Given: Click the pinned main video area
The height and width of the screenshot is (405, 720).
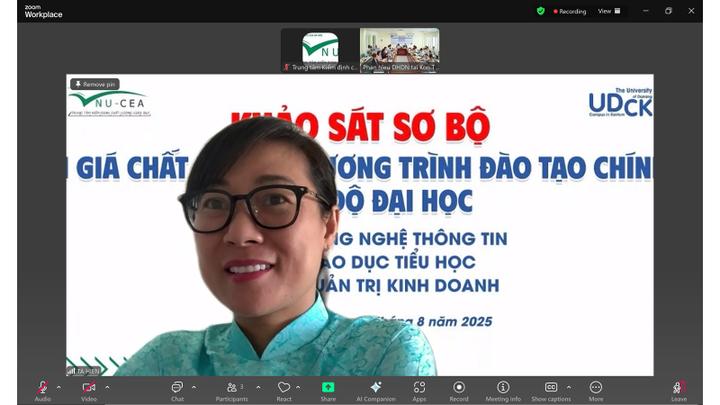Looking at the screenshot, I should coord(360,225).
